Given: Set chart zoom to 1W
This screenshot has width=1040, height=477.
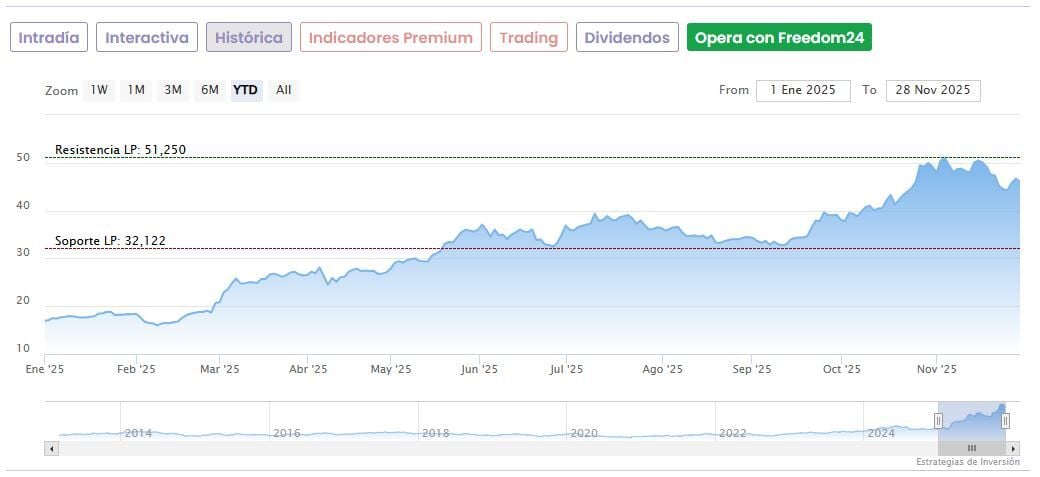Looking at the screenshot, I should (x=99, y=90).
